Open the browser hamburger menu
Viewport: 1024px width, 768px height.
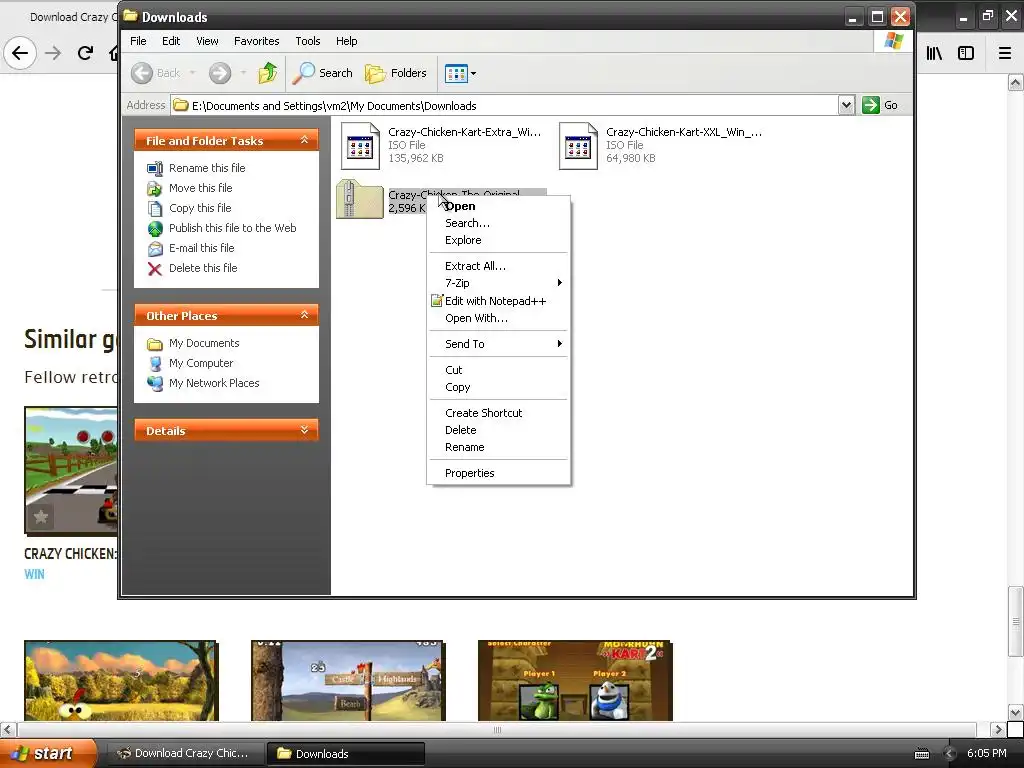(1005, 53)
